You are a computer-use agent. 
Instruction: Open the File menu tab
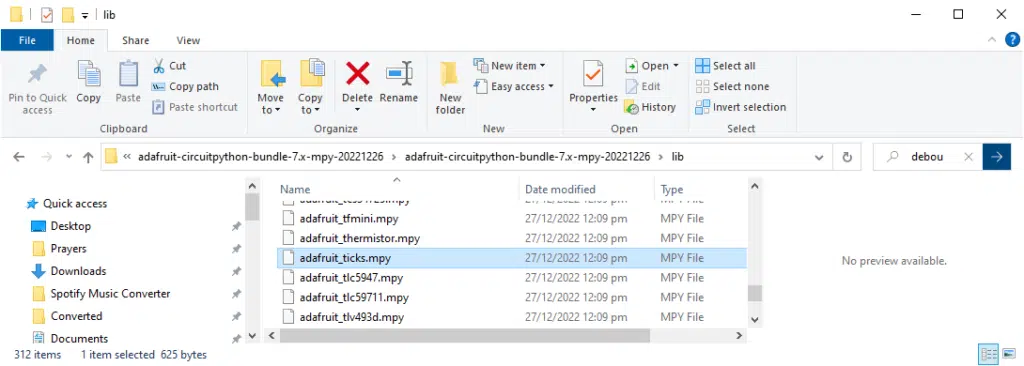[x=27, y=41]
